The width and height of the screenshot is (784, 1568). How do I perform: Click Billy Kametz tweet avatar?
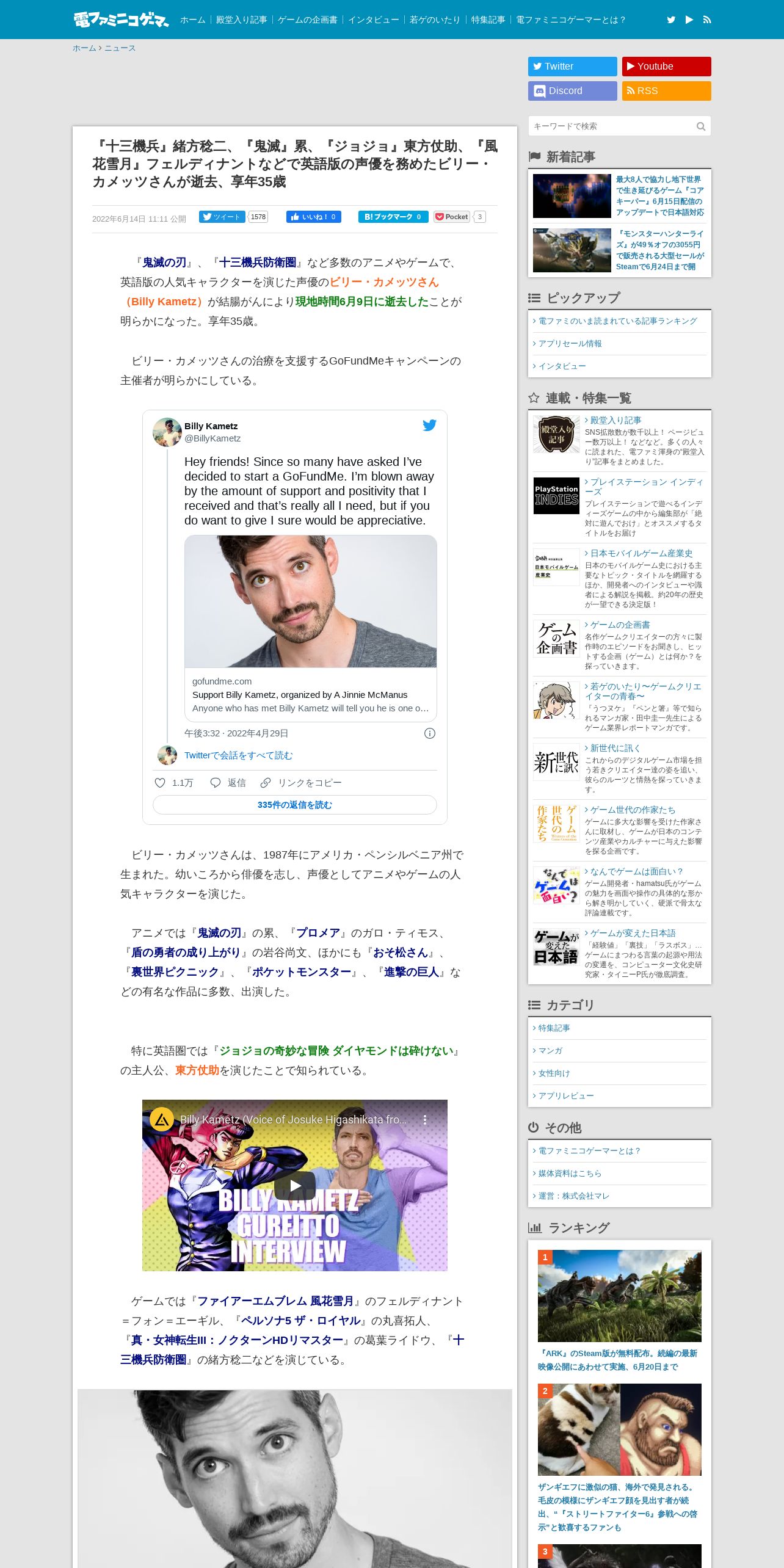pyautogui.click(x=167, y=432)
